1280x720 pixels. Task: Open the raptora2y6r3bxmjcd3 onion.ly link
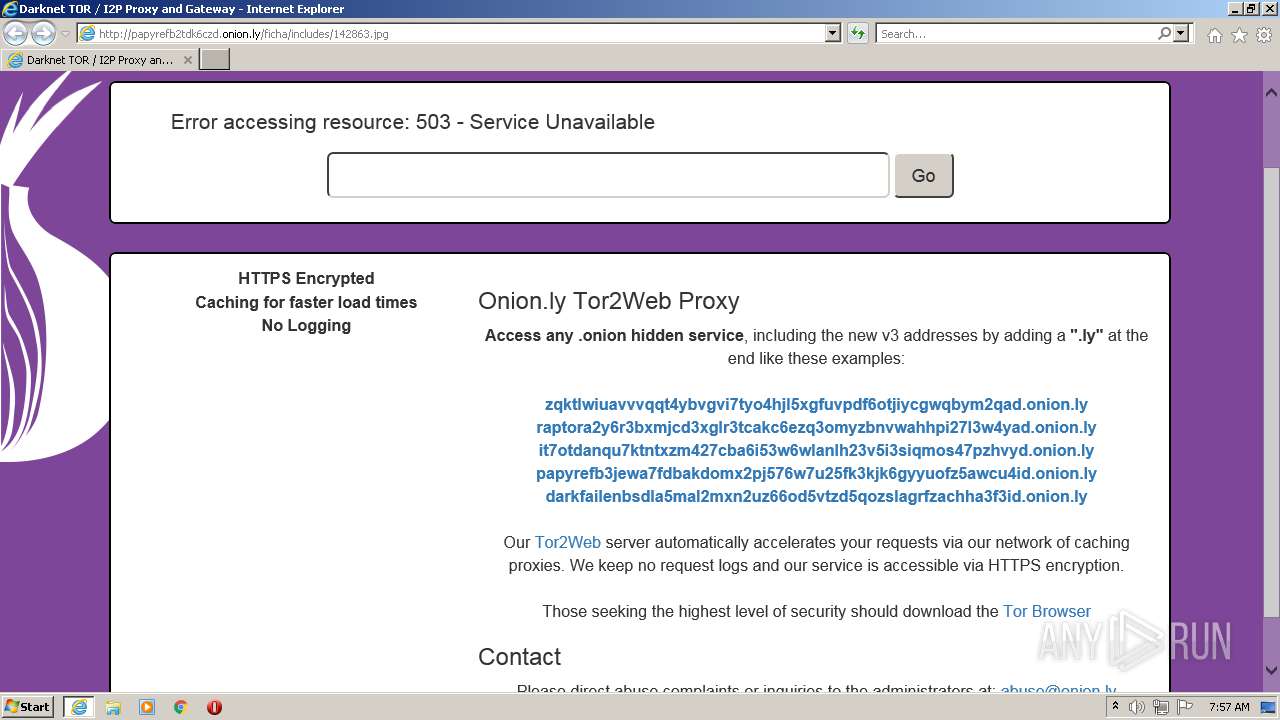click(x=816, y=427)
